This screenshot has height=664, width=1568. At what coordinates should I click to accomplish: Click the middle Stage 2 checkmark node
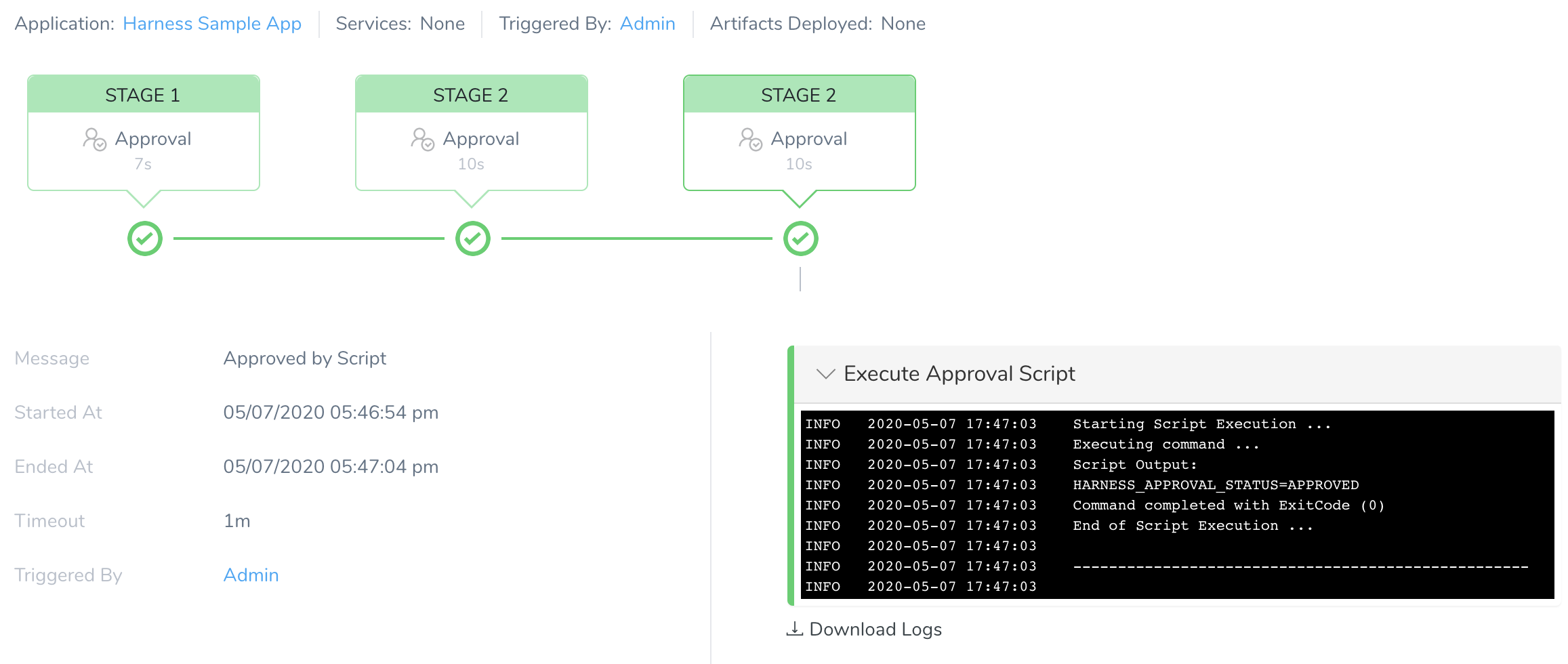(x=473, y=238)
